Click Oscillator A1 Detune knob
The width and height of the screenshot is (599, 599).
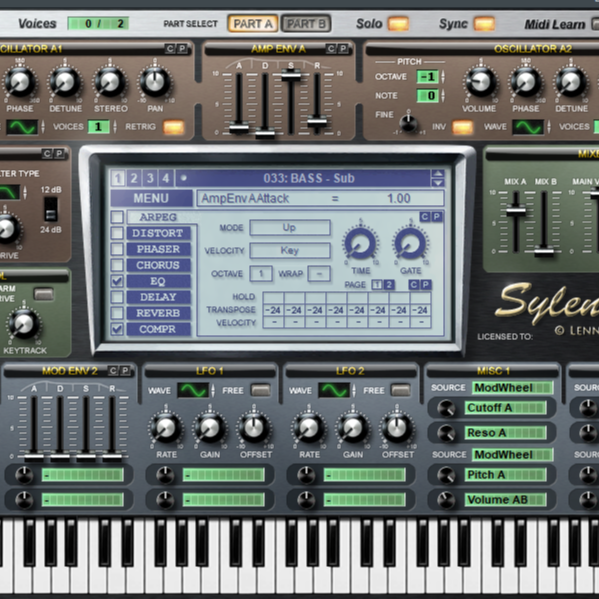pos(65,82)
